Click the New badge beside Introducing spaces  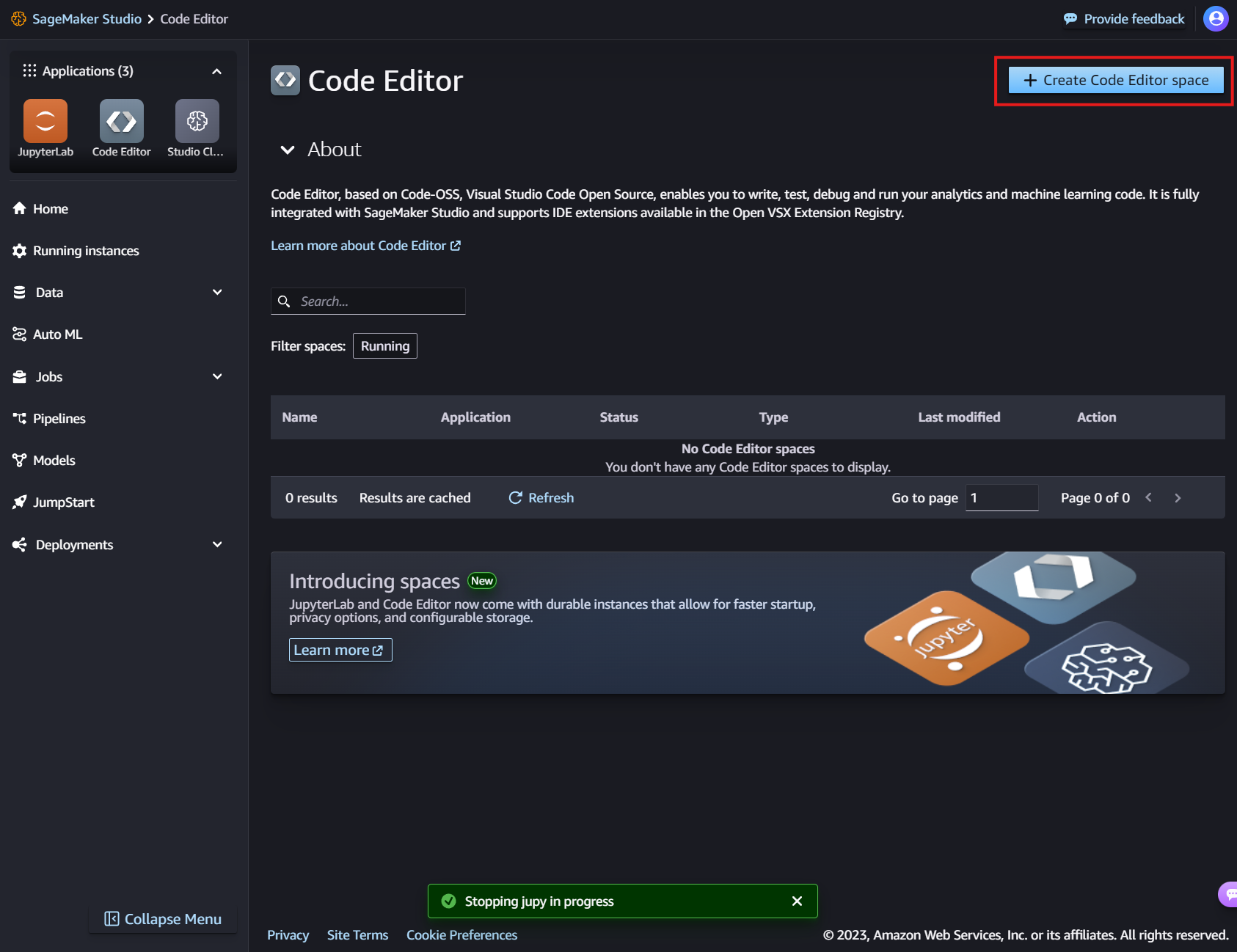pyautogui.click(x=482, y=581)
